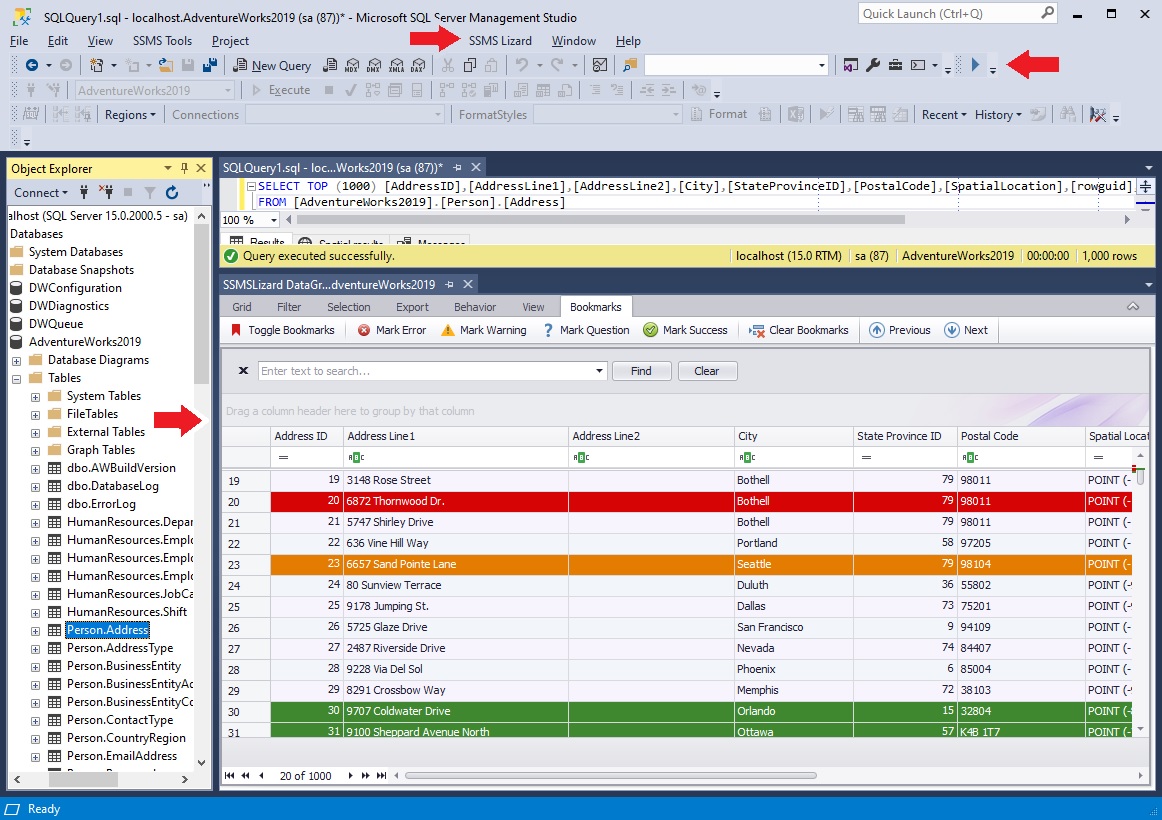Screen dimensions: 1162x820
Task: Click the Find button
Action: [642, 371]
